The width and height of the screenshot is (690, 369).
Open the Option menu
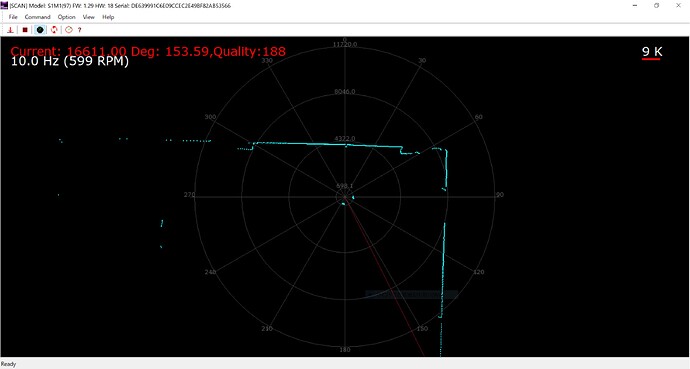click(x=66, y=17)
